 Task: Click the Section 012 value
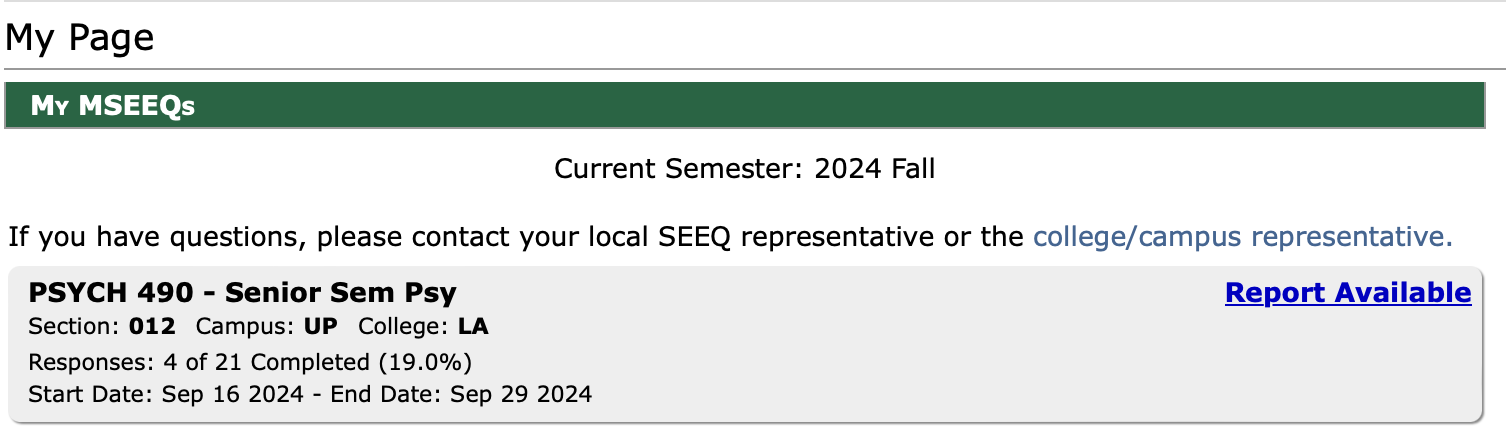(x=152, y=327)
